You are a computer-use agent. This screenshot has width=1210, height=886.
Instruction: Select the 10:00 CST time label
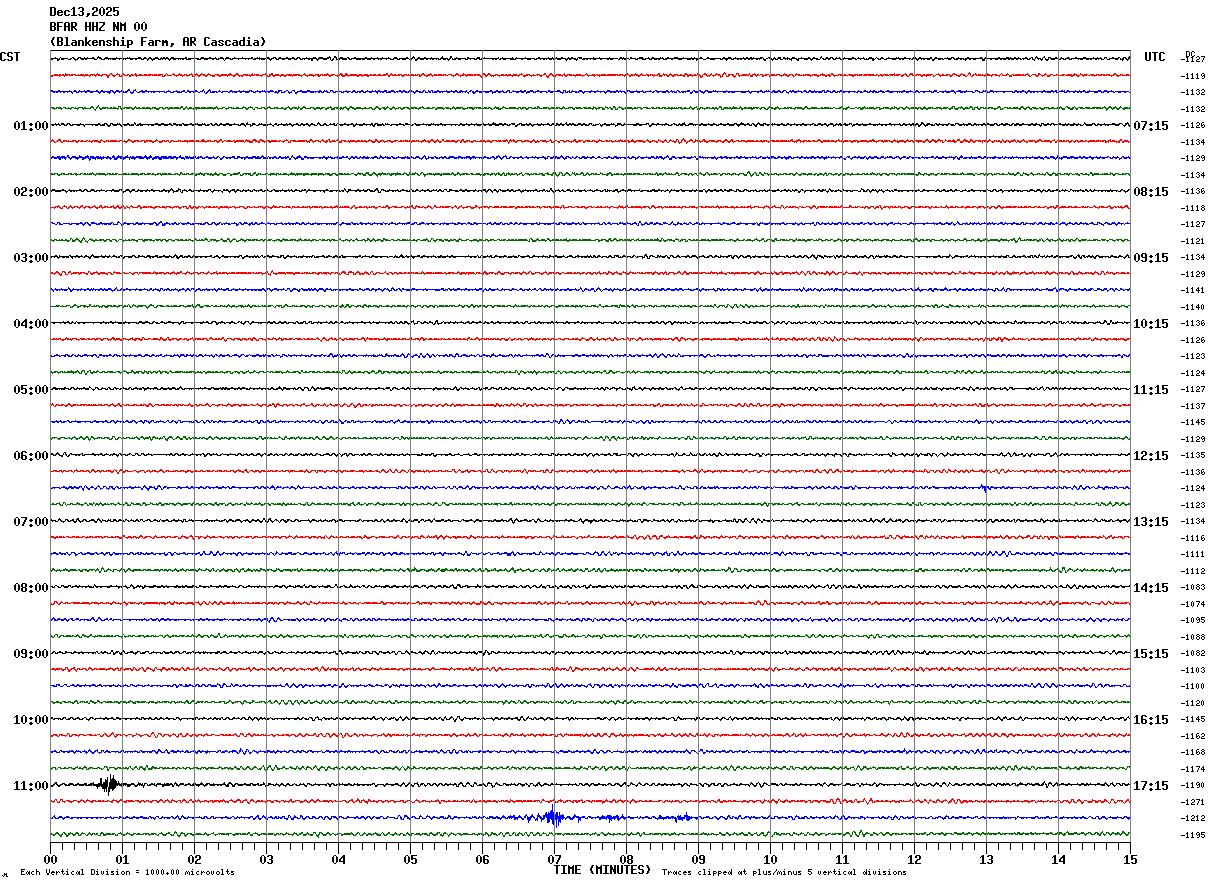[31, 720]
